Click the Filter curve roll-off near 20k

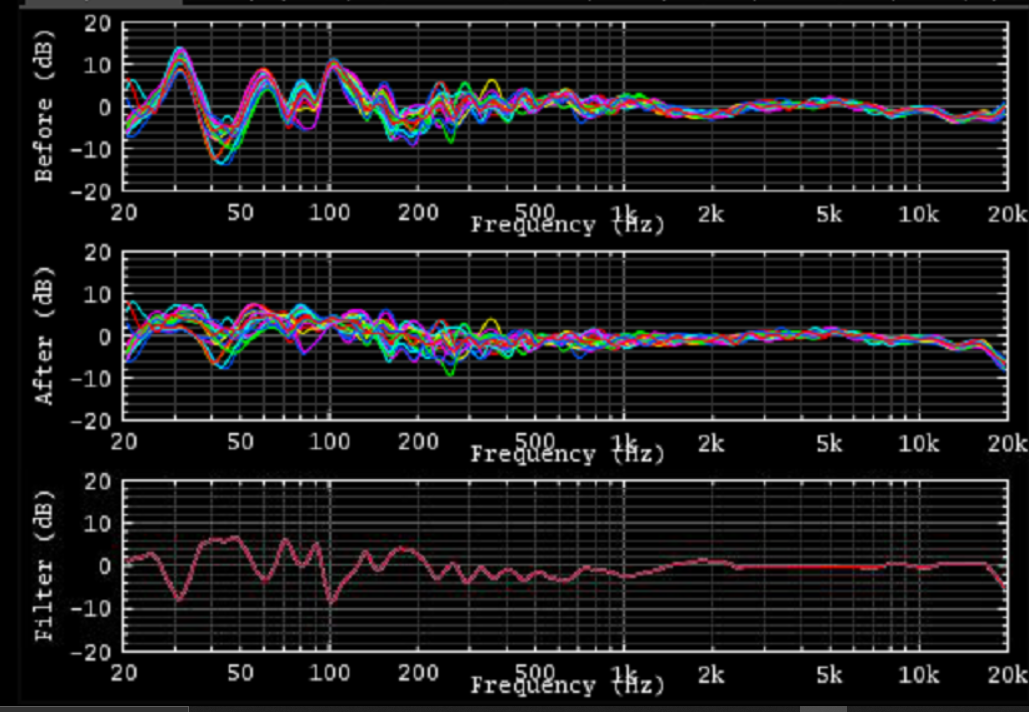pos(999,577)
